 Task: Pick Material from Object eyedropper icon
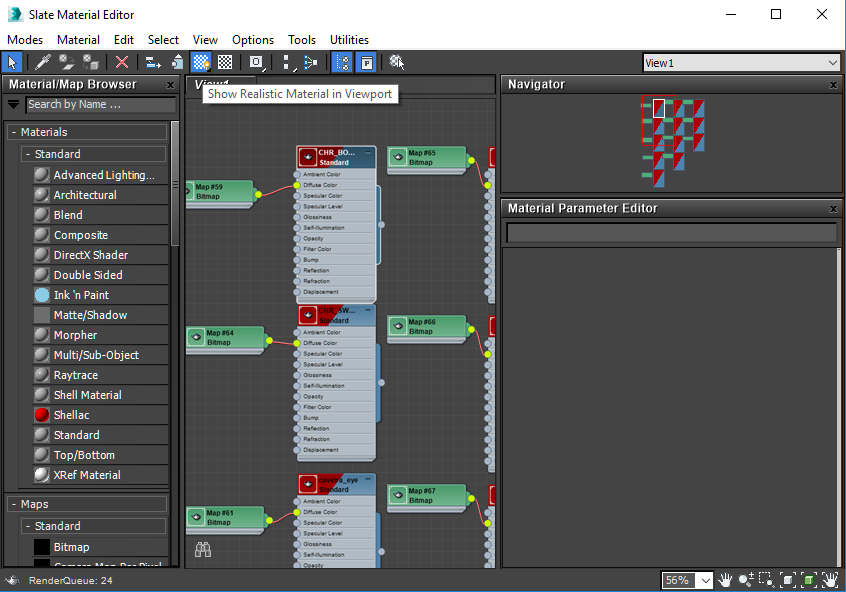pos(42,62)
